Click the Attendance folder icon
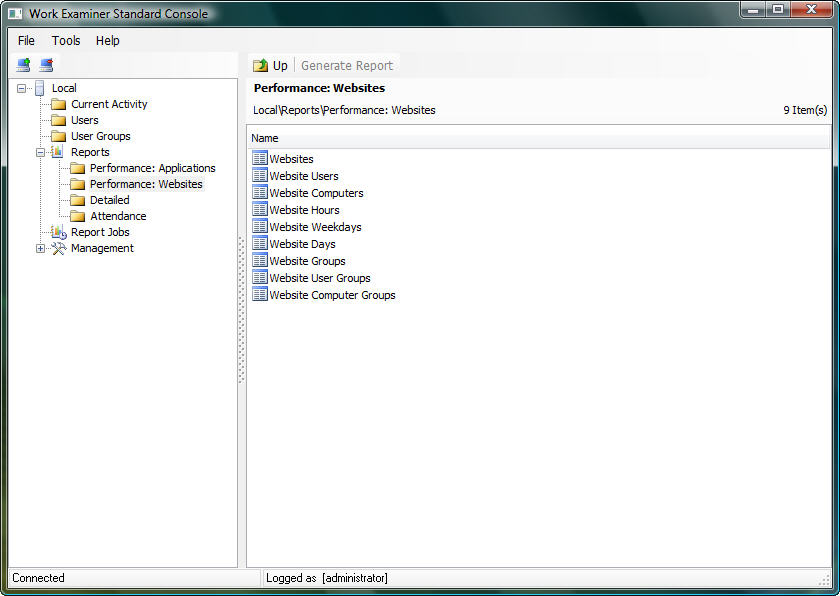The width and height of the screenshot is (840, 596). pos(78,216)
